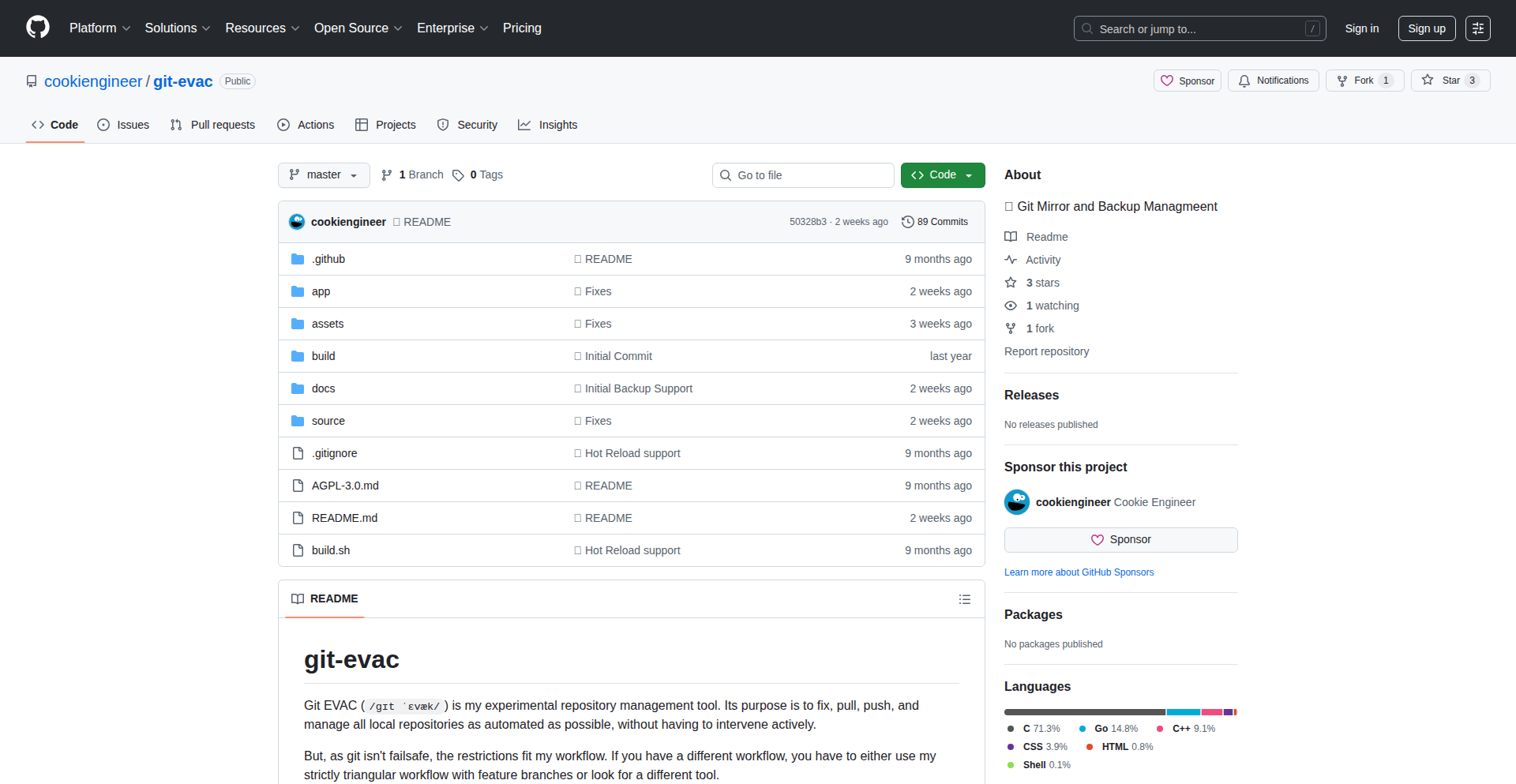This screenshot has width=1516, height=784.
Task: Click the cookiengineer avatar in commit header
Action: pos(297,222)
